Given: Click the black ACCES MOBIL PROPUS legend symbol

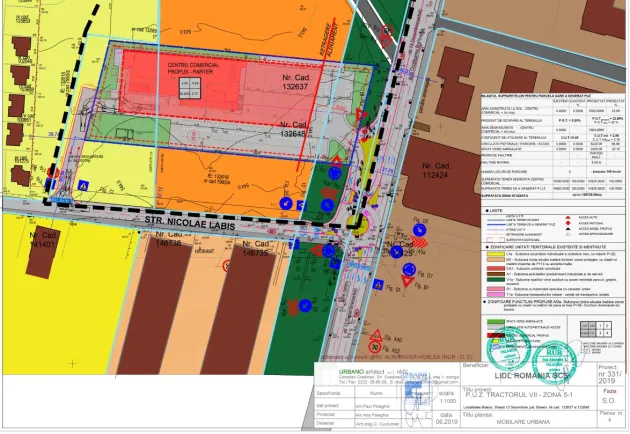Looking at the screenshot, I should [568, 228].
